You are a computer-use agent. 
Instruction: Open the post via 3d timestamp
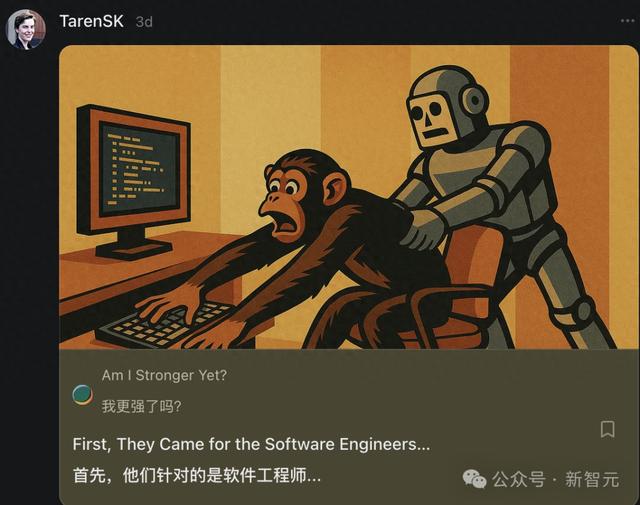tap(144, 22)
